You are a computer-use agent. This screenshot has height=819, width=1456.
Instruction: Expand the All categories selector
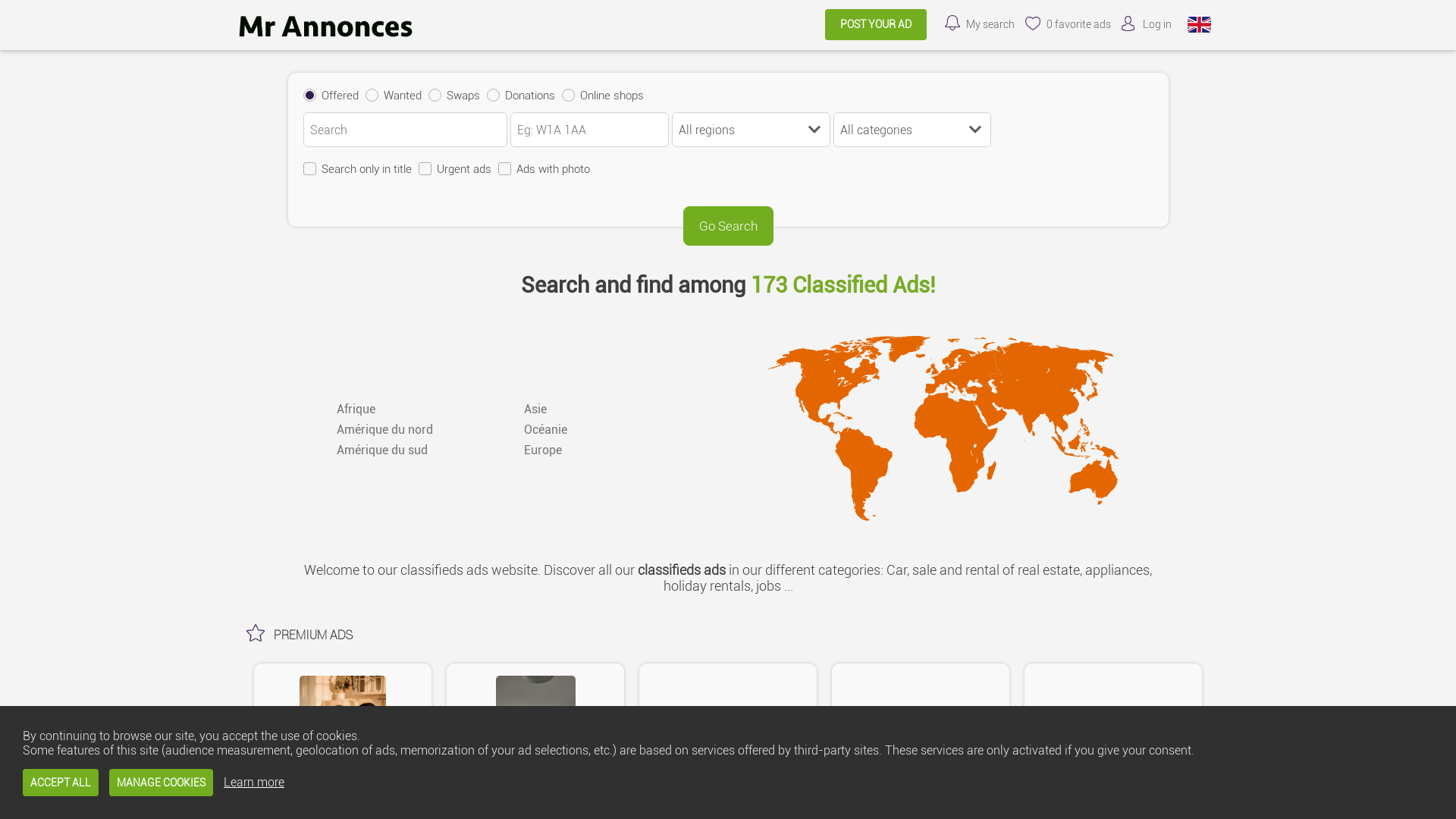tap(912, 130)
